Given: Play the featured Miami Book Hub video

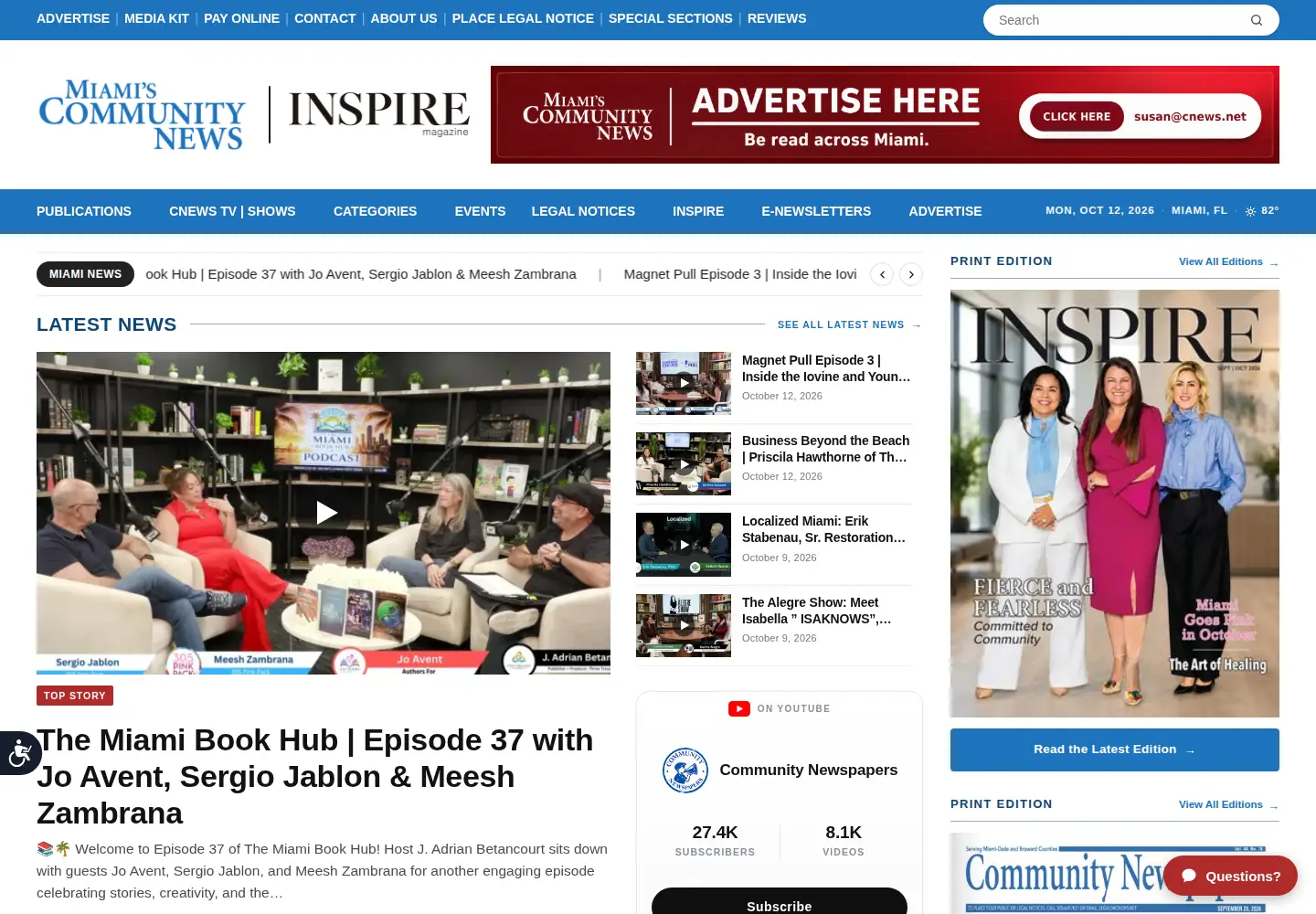Looking at the screenshot, I should [326, 513].
